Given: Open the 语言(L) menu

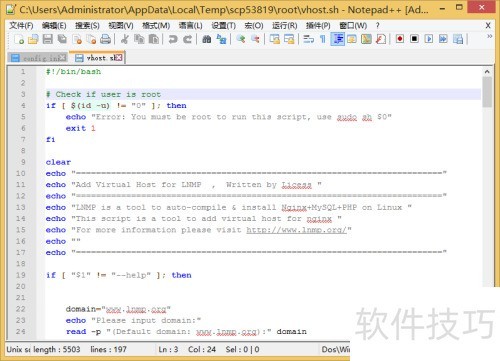Looking at the screenshot, I should coord(190,25).
